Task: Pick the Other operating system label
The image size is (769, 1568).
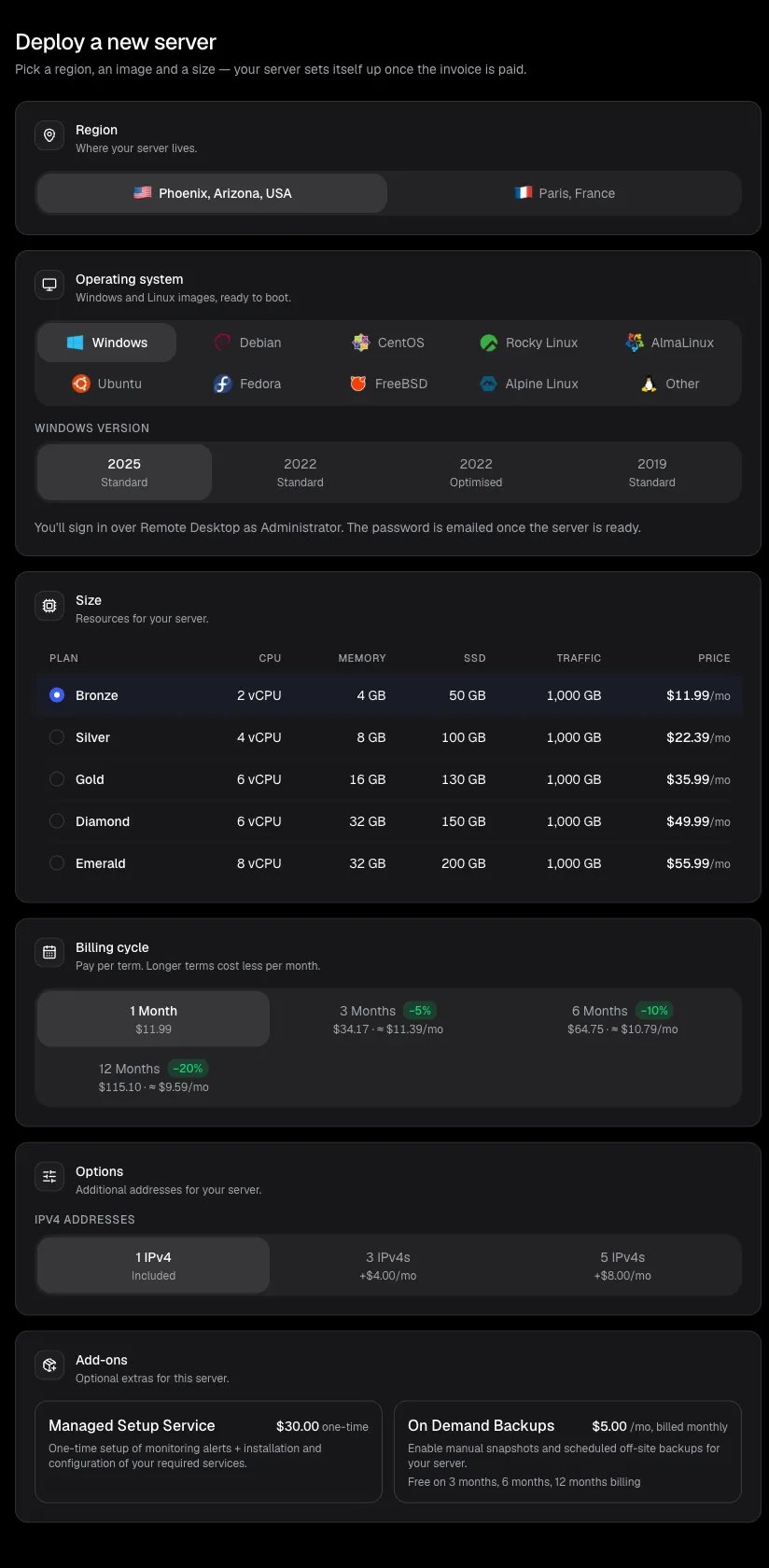Action: coord(682,384)
